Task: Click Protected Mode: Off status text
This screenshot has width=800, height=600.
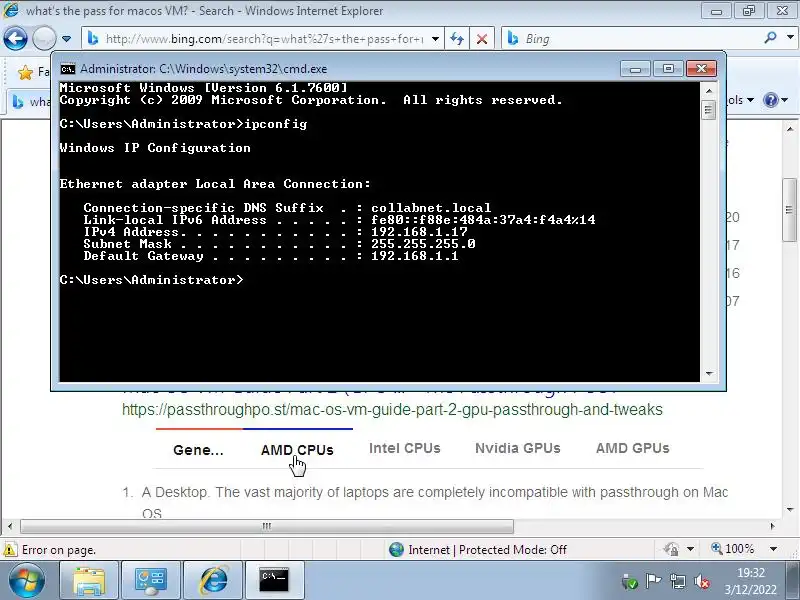Action: [513, 549]
